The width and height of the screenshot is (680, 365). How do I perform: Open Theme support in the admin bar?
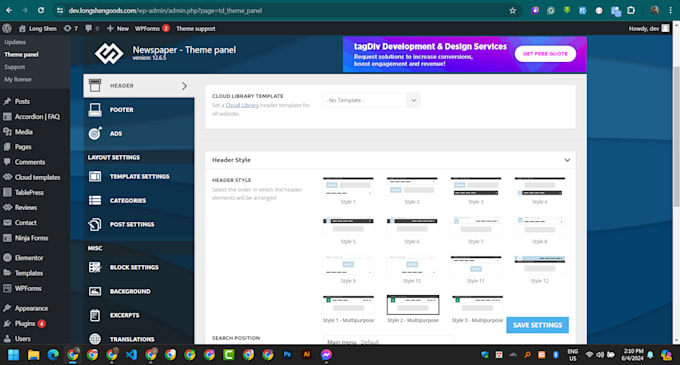coord(196,29)
